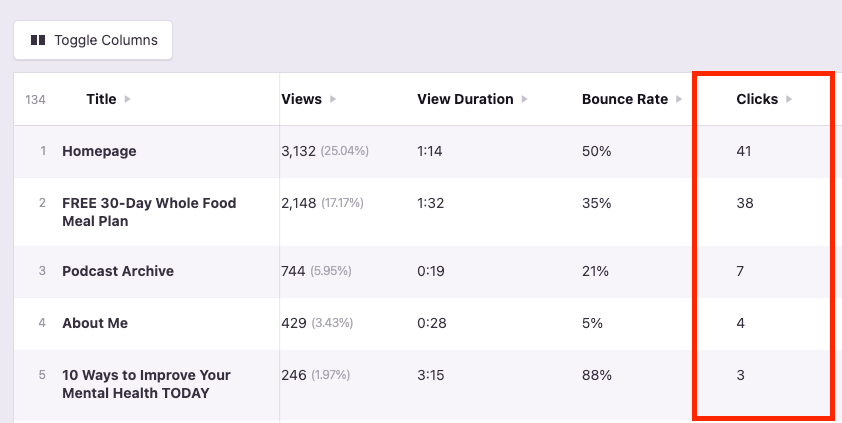The image size is (842, 423).
Task: Open the Homepage row title
Action: pyautogui.click(x=99, y=151)
